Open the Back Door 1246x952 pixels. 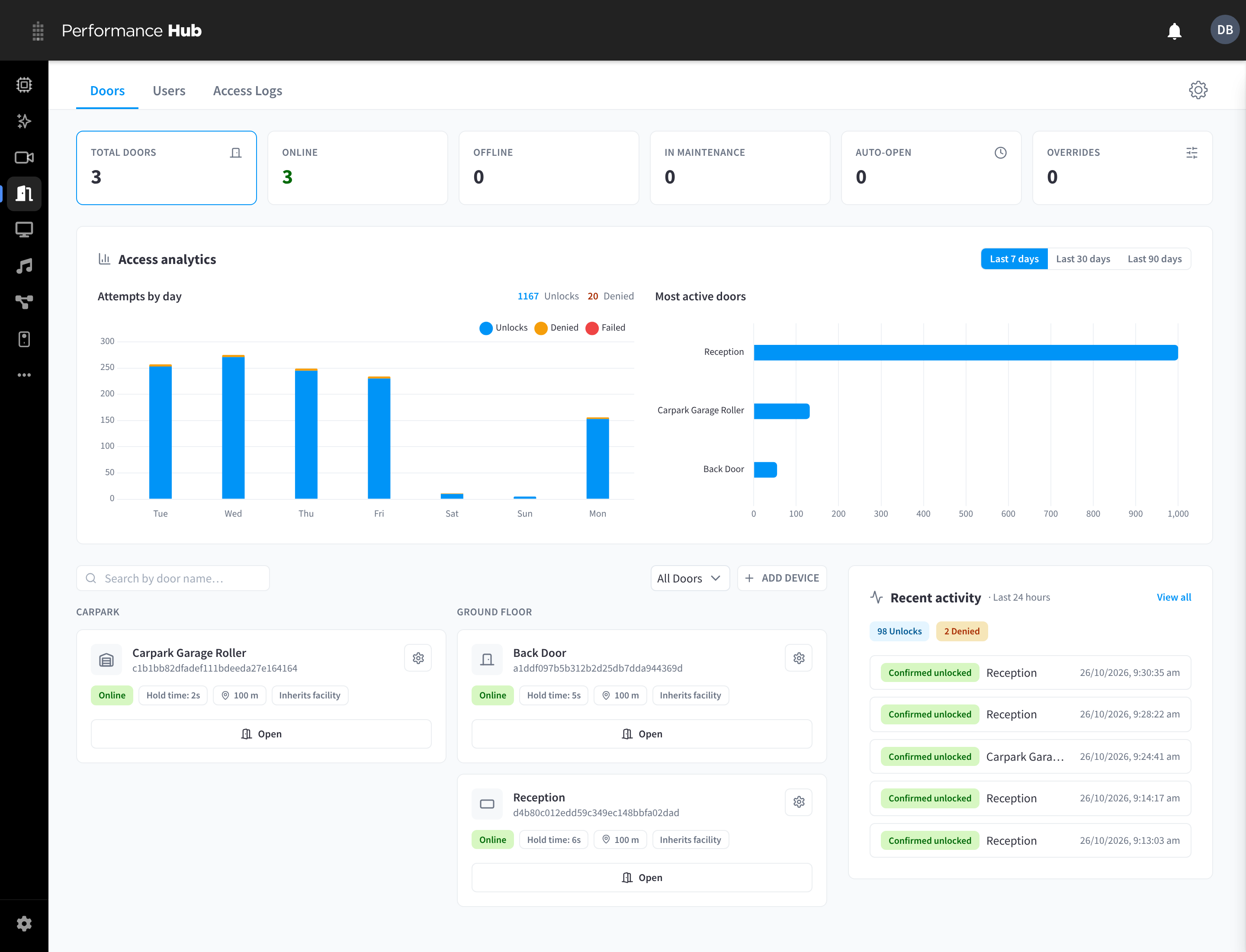pyautogui.click(x=642, y=734)
